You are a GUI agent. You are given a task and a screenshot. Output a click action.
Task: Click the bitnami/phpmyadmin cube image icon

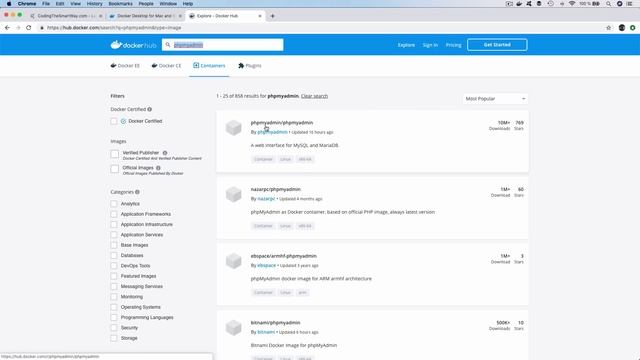pos(233,327)
